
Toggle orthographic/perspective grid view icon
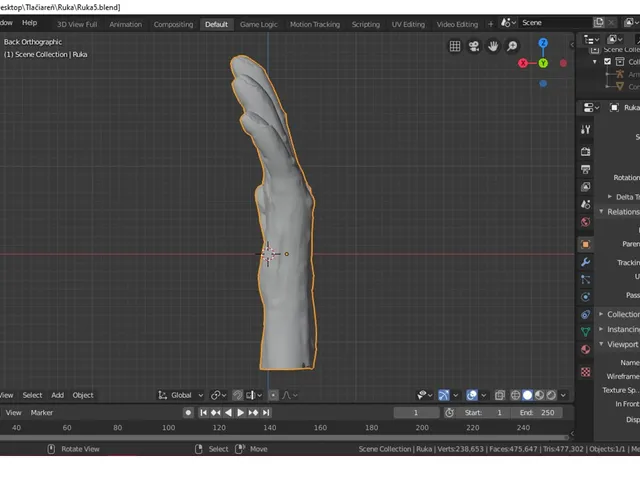pyautogui.click(x=455, y=46)
